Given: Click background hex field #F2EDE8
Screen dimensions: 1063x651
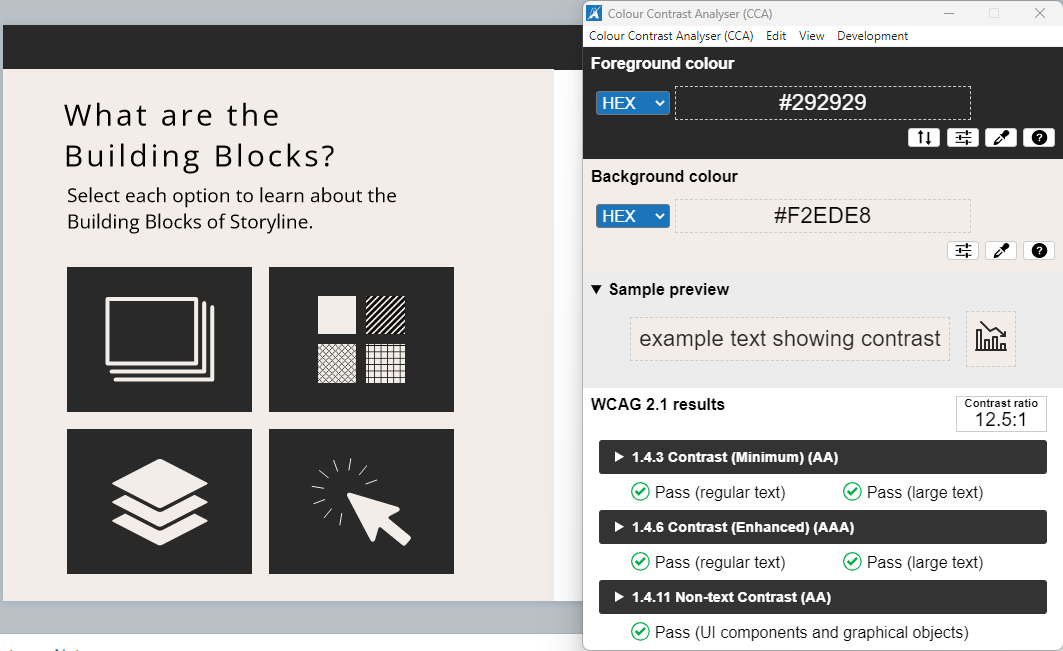Looking at the screenshot, I should tap(823, 216).
